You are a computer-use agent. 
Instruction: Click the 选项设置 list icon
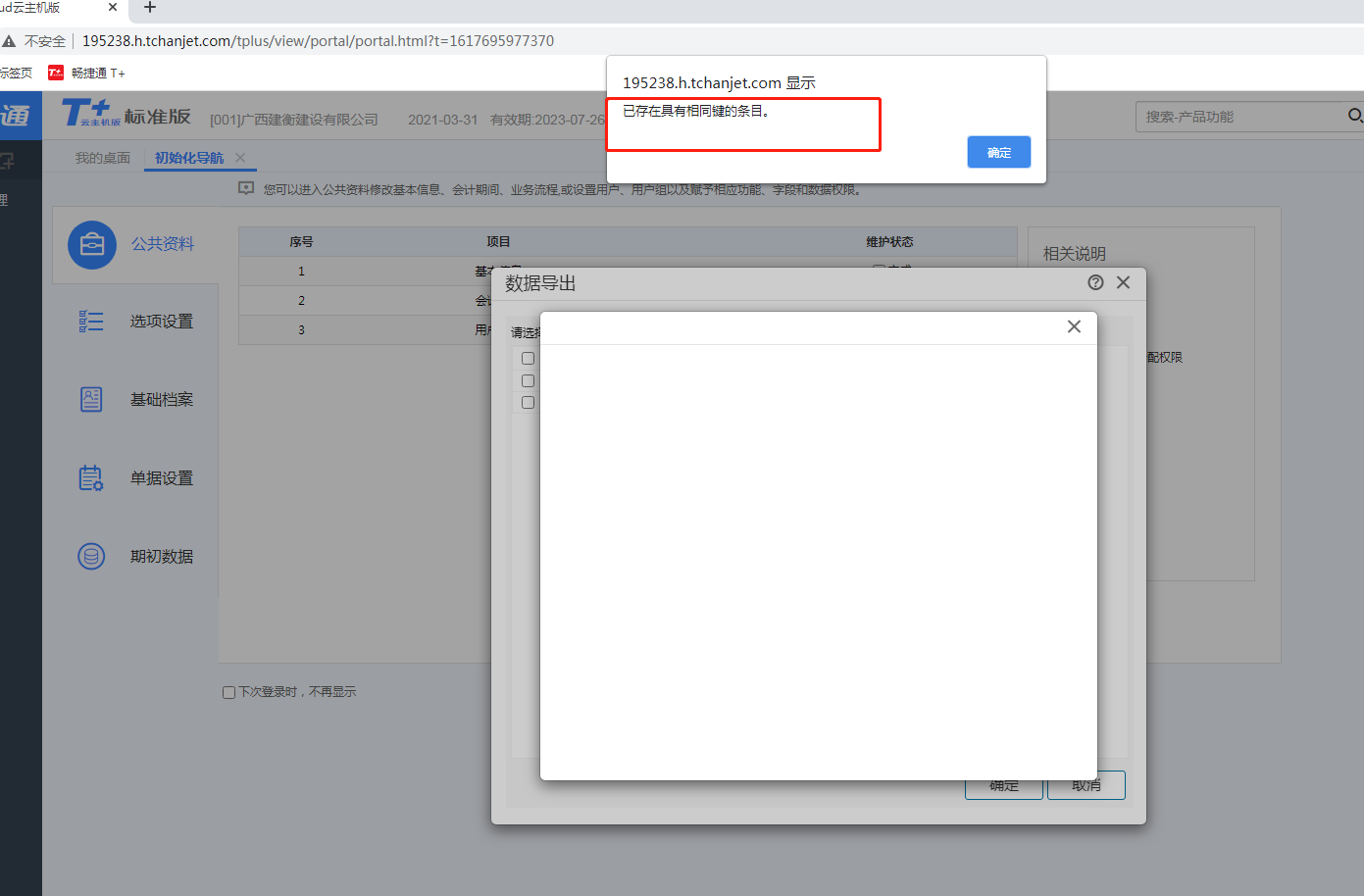[x=91, y=322]
